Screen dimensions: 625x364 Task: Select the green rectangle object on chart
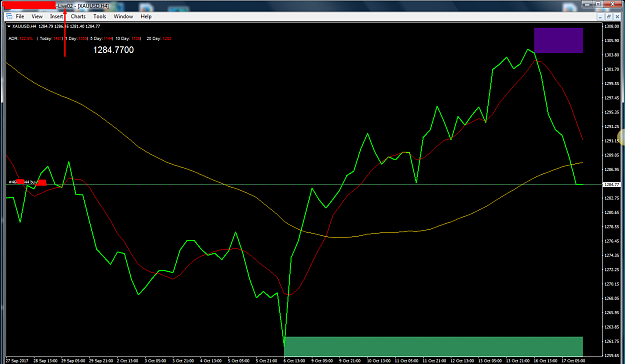click(x=433, y=346)
